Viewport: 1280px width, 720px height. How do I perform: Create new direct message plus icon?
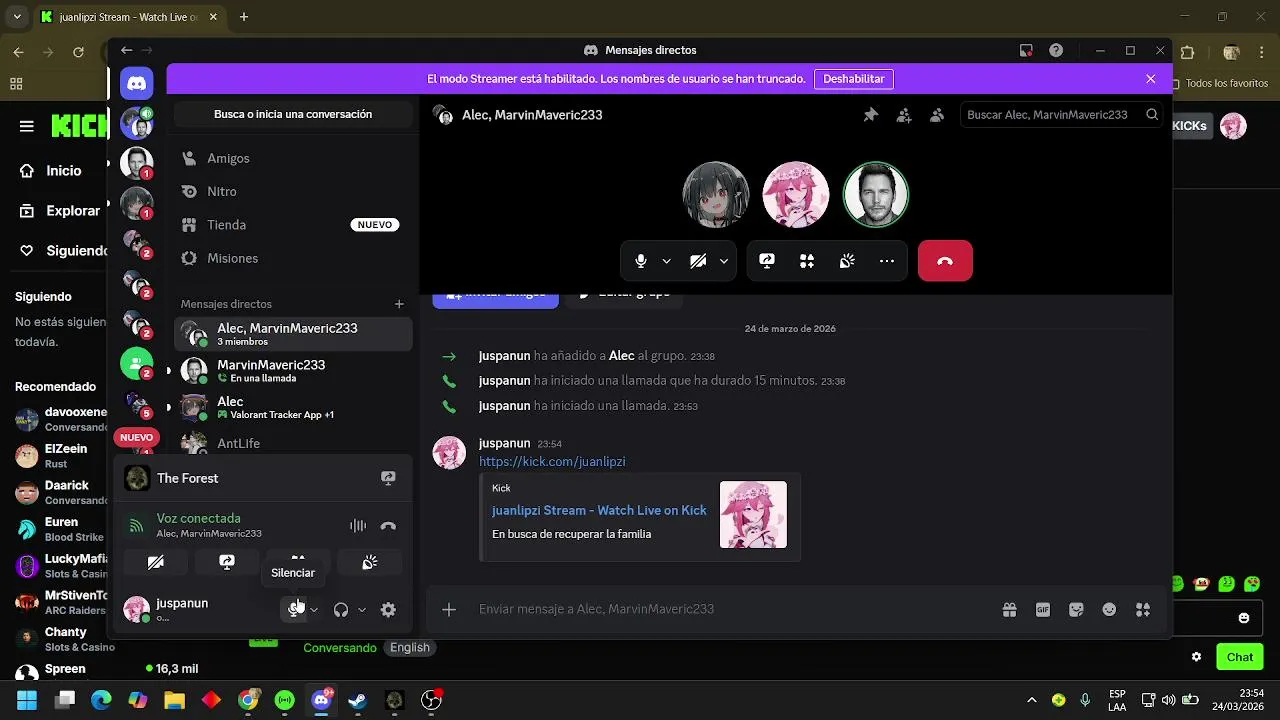click(x=399, y=304)
